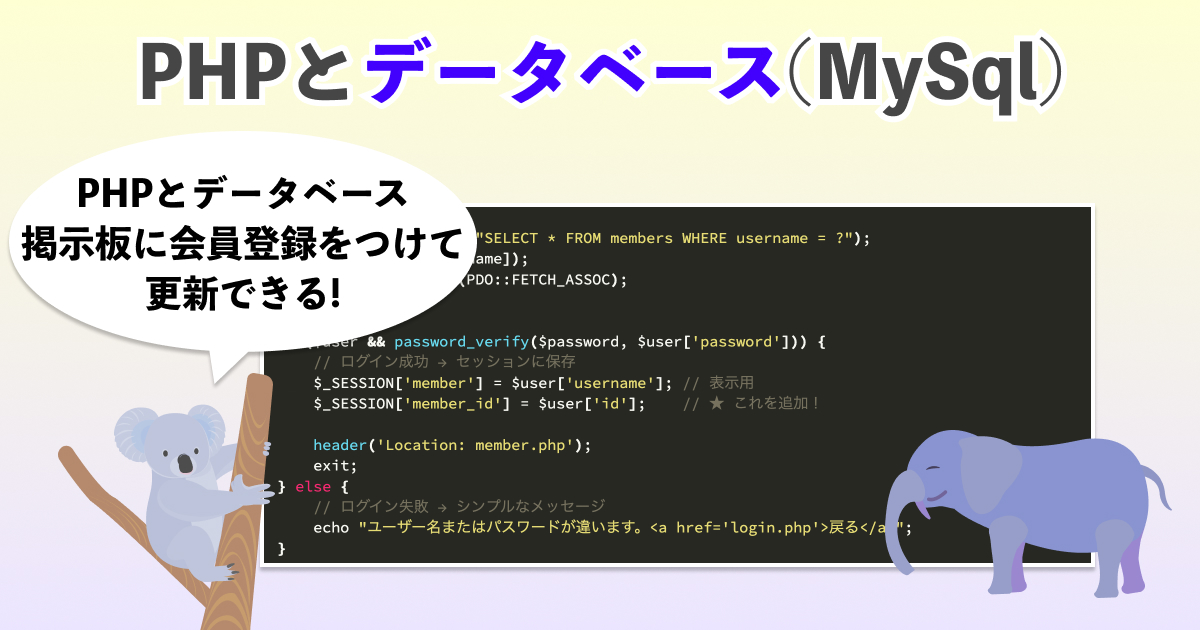The image size is (1200, 630).
Task: Click the brown tree trunk
Action: pyautogui.click(x=250, y=520)
